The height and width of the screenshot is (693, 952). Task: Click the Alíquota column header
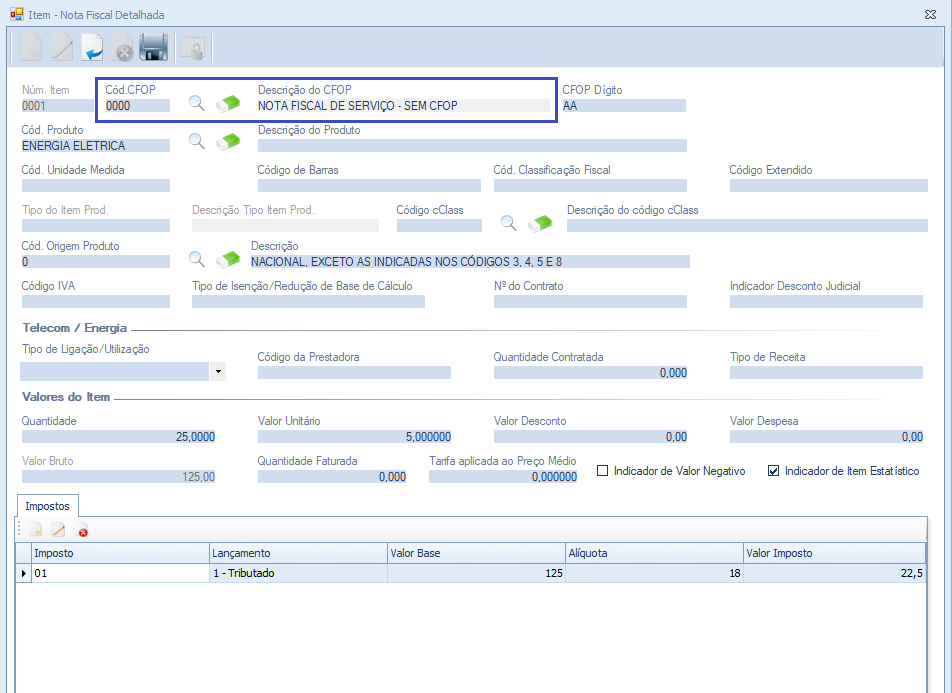click(x=653, y=553)
